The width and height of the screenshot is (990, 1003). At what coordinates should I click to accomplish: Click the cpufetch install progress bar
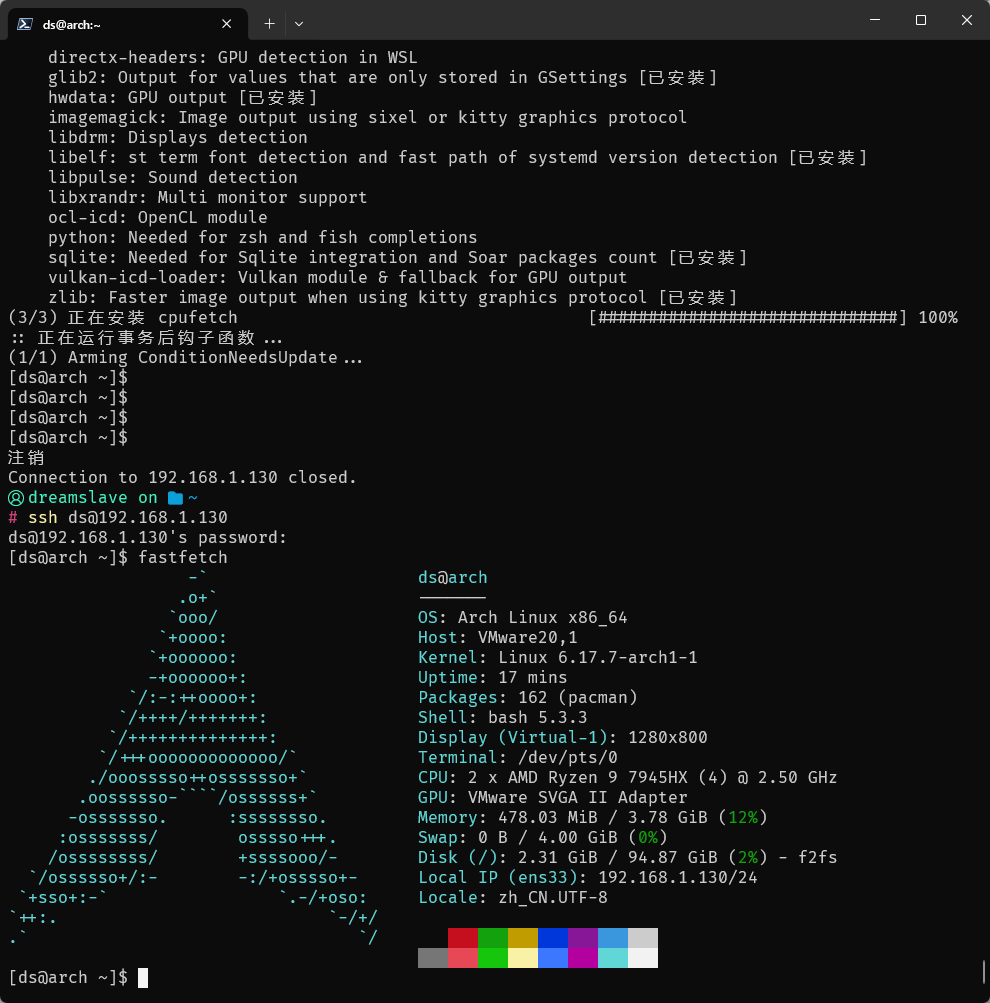(x=748, y=318)
